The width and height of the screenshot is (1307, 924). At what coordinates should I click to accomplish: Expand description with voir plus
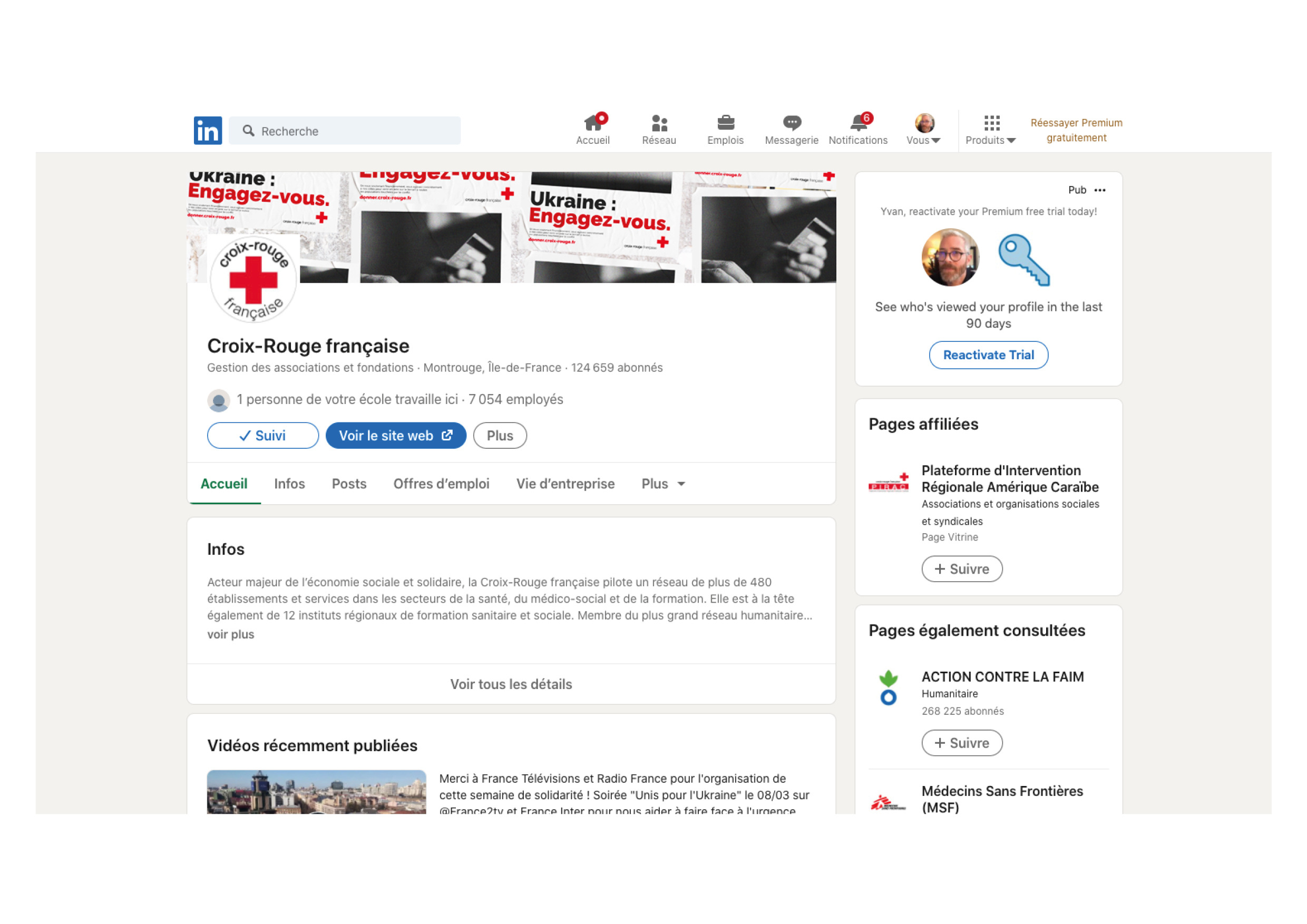coord(230,634)
